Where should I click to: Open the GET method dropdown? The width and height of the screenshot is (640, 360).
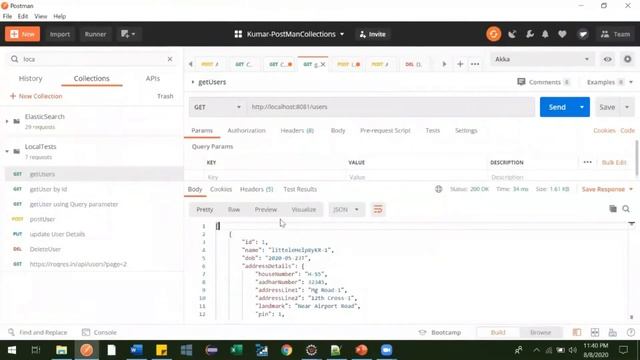217,107
